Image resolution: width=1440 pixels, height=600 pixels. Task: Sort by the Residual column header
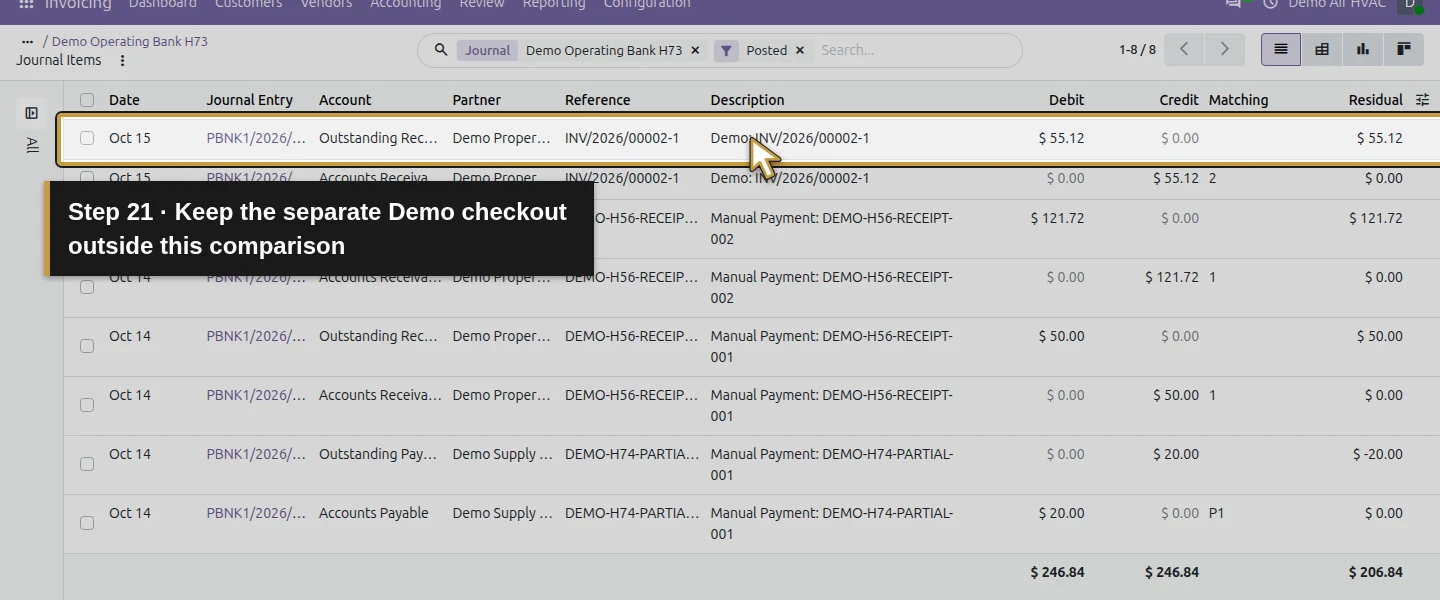(1375, 100)
